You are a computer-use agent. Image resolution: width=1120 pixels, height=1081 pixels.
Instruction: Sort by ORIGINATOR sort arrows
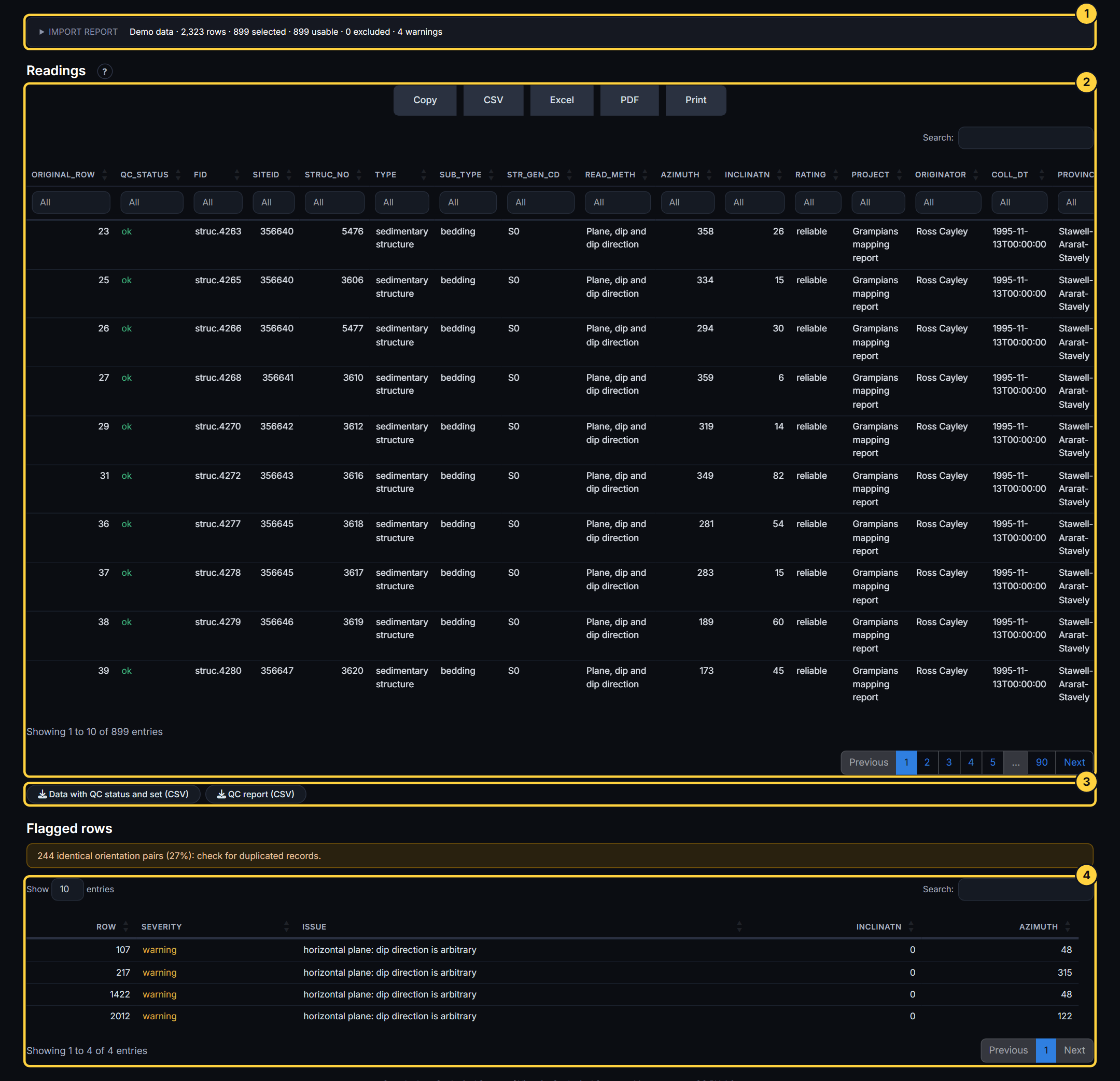pyautogui.click(x=976, y=175)
